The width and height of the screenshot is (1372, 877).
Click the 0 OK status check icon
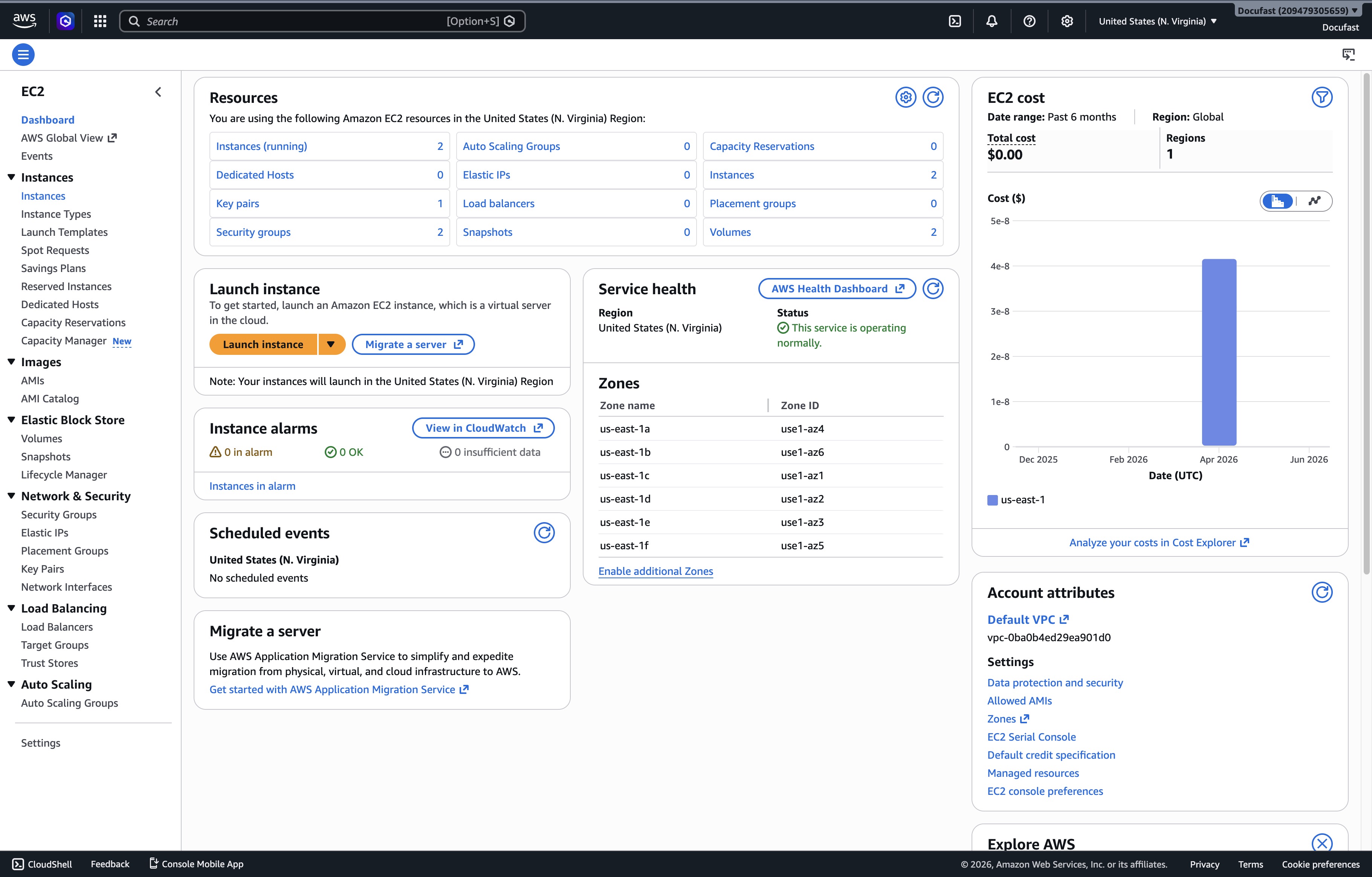[x=330, y=452]
